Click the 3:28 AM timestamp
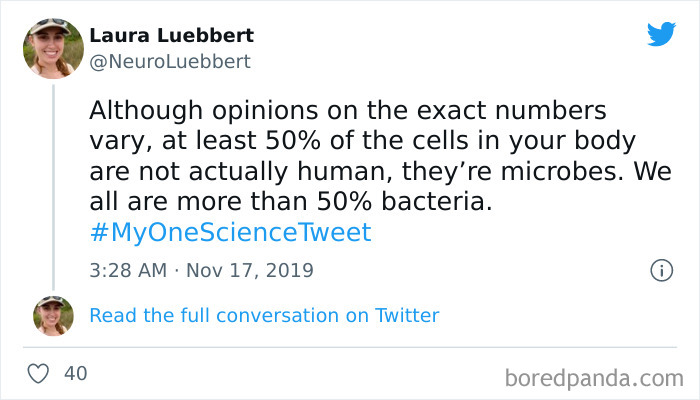 click(x=128, y=270)
